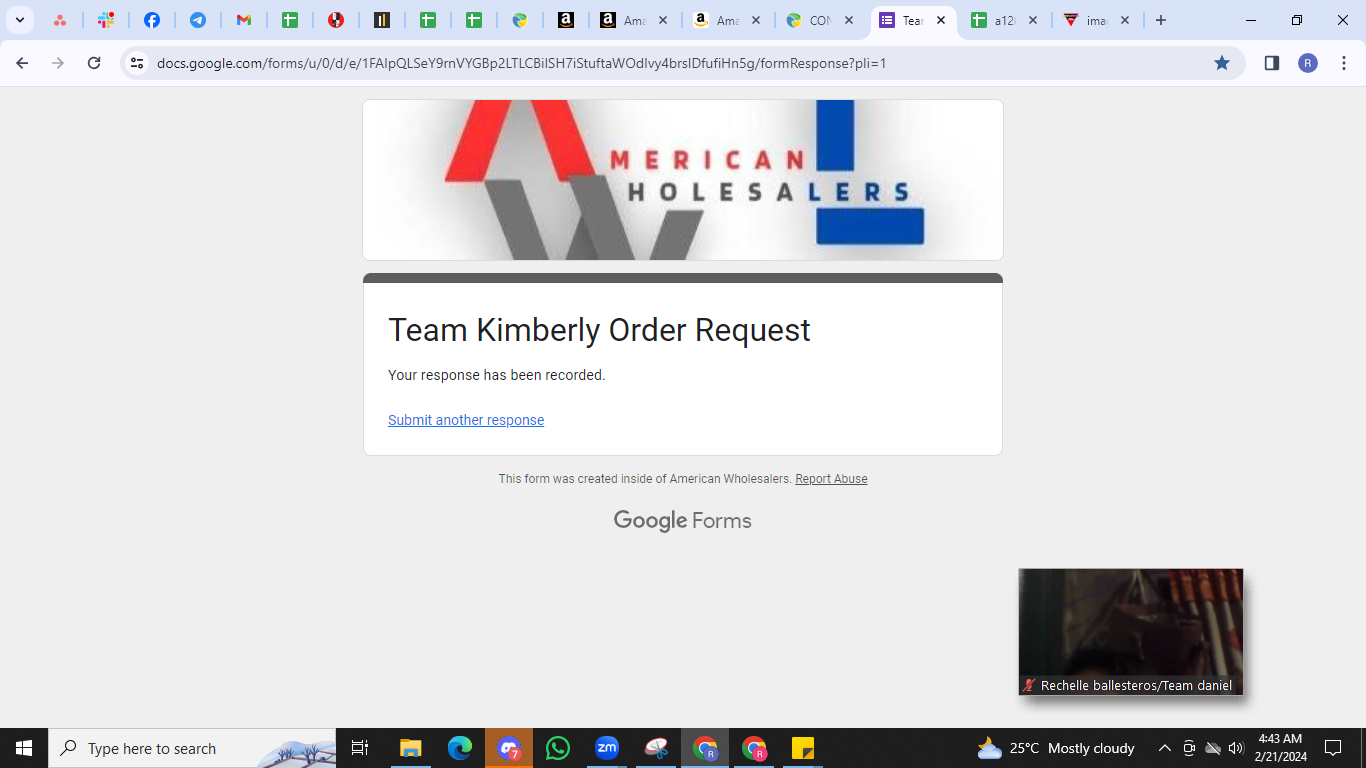Open WhatsApp from the taskbar
Image resolution: width=1366 pixels, height=768 pixels.
click(558, 748)
